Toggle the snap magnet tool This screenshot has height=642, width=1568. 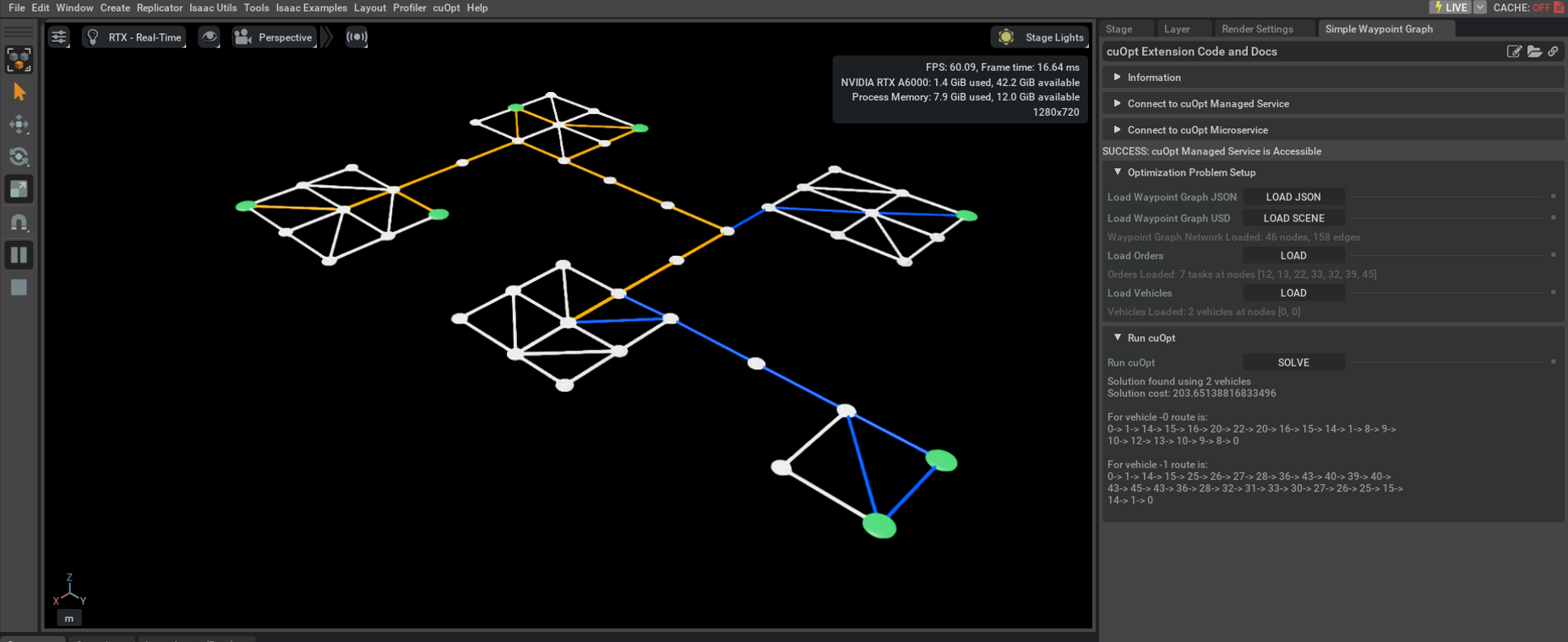pyautogui.click(x=19, y=222)
